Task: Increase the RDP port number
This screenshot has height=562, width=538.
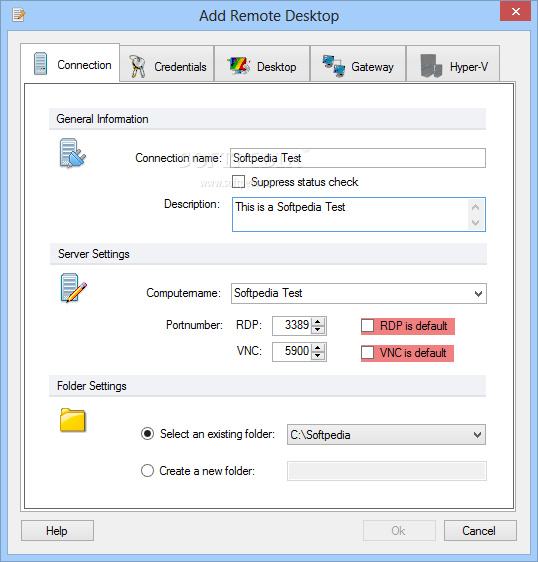Action: 318,322
